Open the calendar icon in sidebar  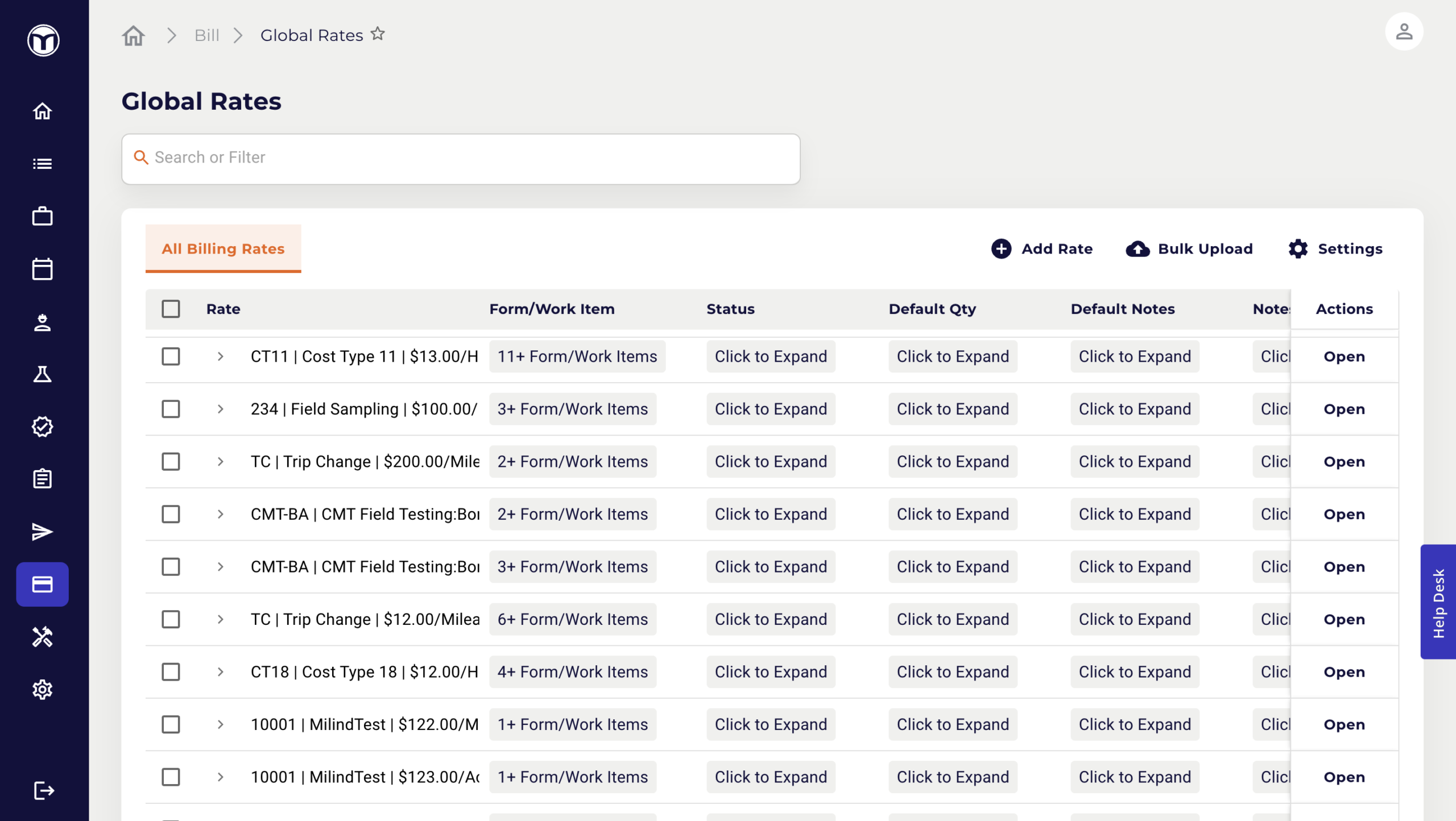(x=43, y=269)
